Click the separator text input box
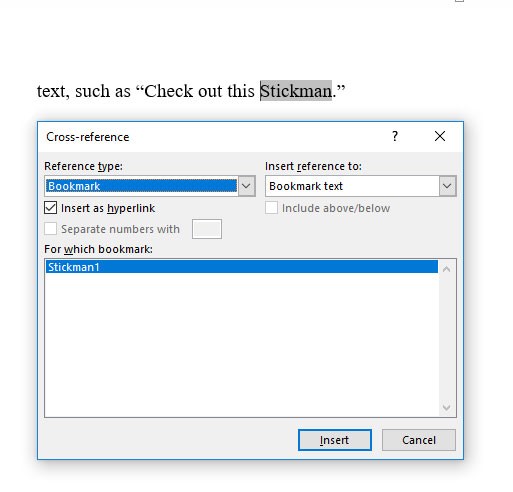513x492 pixels. pyautogui.click(x=207, y=229)
